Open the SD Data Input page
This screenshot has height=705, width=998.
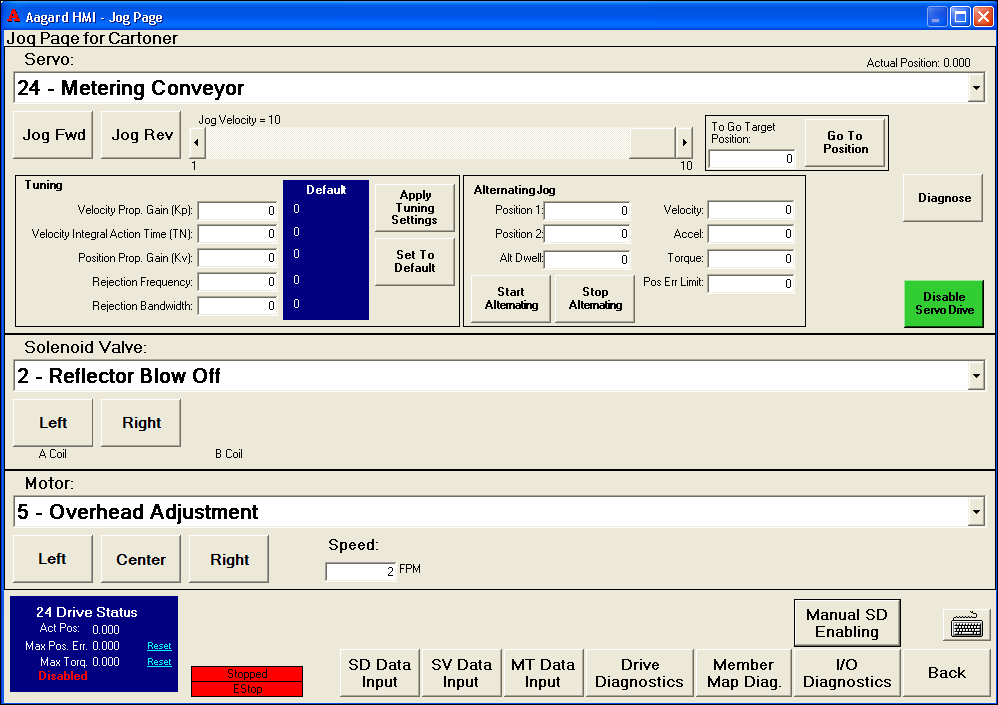point(380,673)
